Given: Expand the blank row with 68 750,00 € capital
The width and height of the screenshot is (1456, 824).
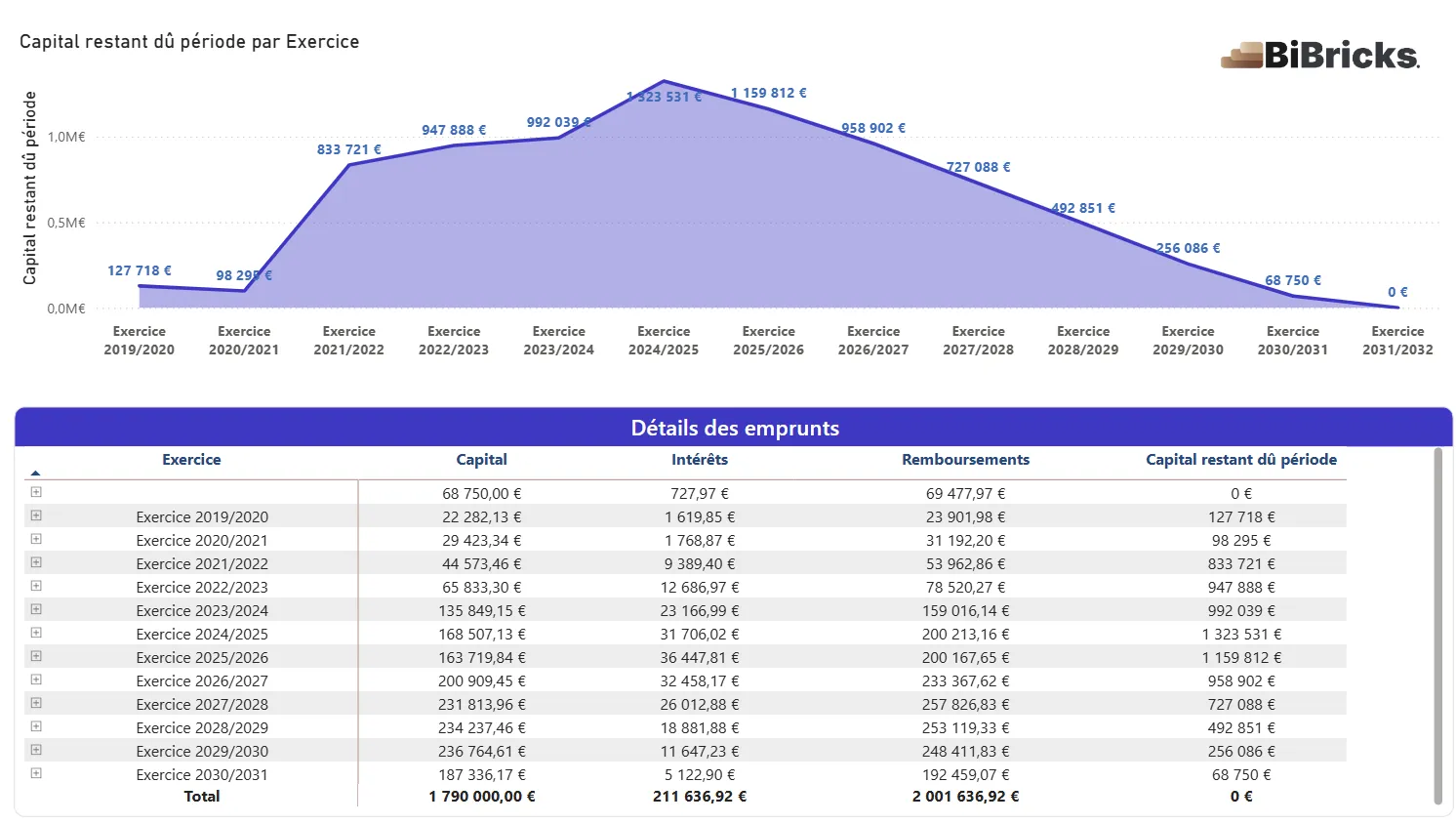Looking at the screenshot, I should tap(36, 492).
